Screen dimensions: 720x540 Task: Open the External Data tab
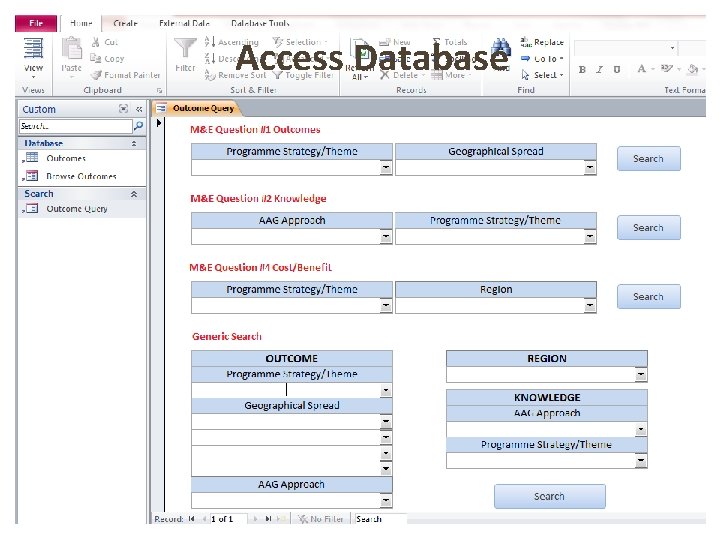pyautogui.click(x=184, y=23)
